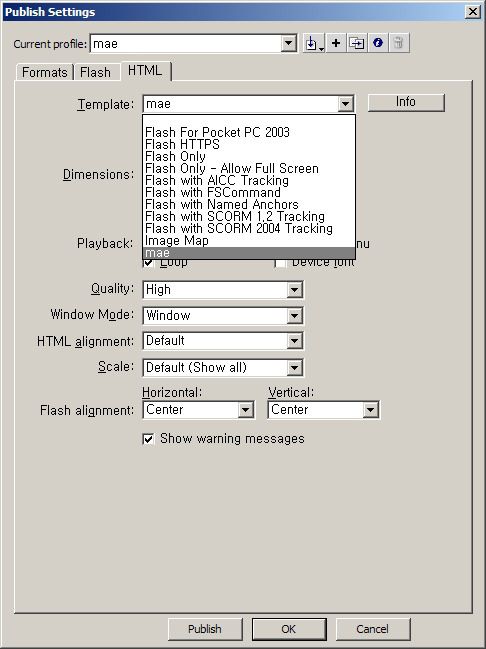Collapse the Template dropdown arrow
The height and width of the screenshot is (649, 486).
[345, 104]
